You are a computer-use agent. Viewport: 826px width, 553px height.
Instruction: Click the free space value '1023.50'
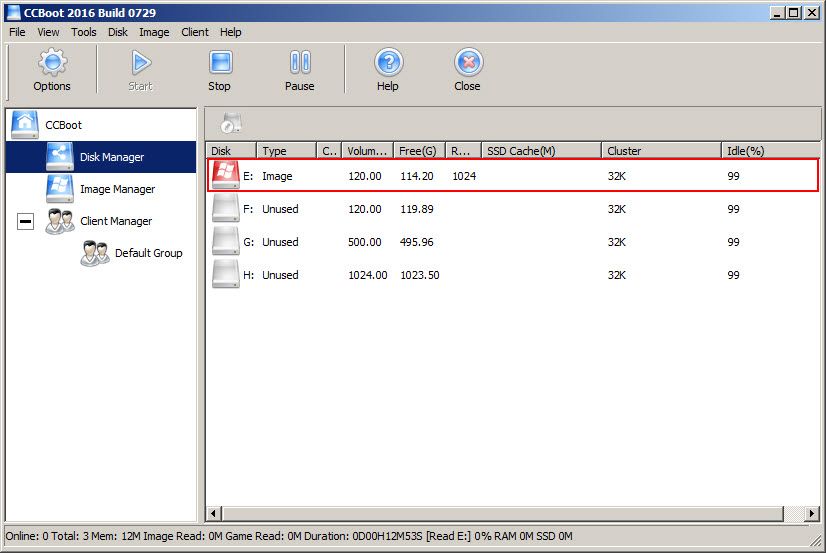(x=420, y=275)
